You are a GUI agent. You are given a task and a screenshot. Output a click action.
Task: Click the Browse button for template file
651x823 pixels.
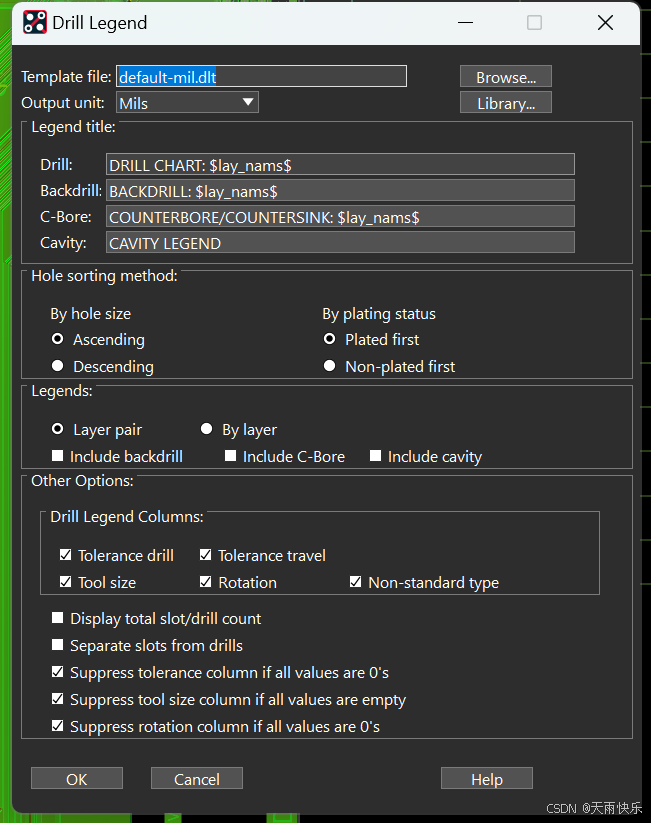click(x=506, y=77)
